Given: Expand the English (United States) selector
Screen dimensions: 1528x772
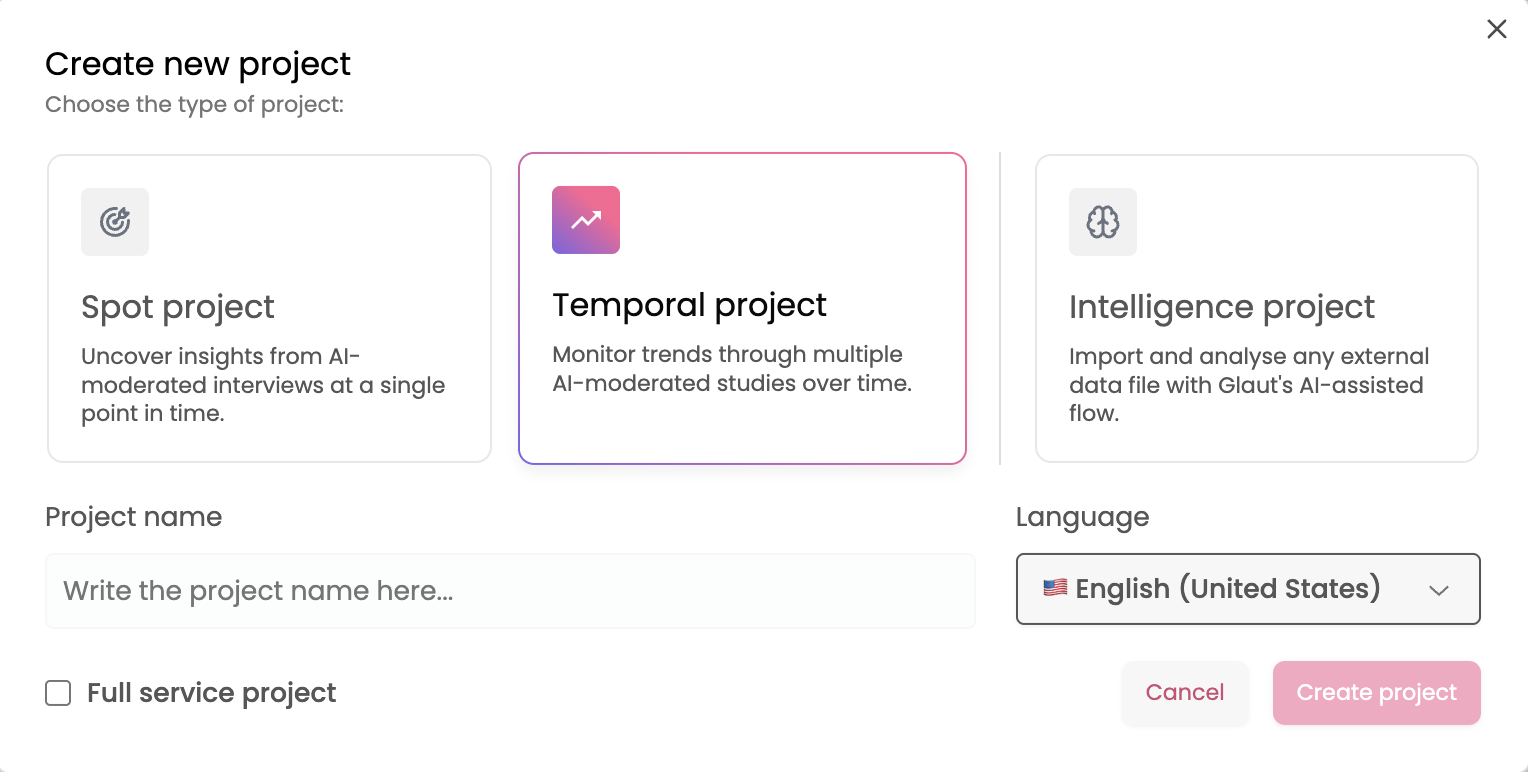Looking at the screenshot, I should [x=1248, y=589].
